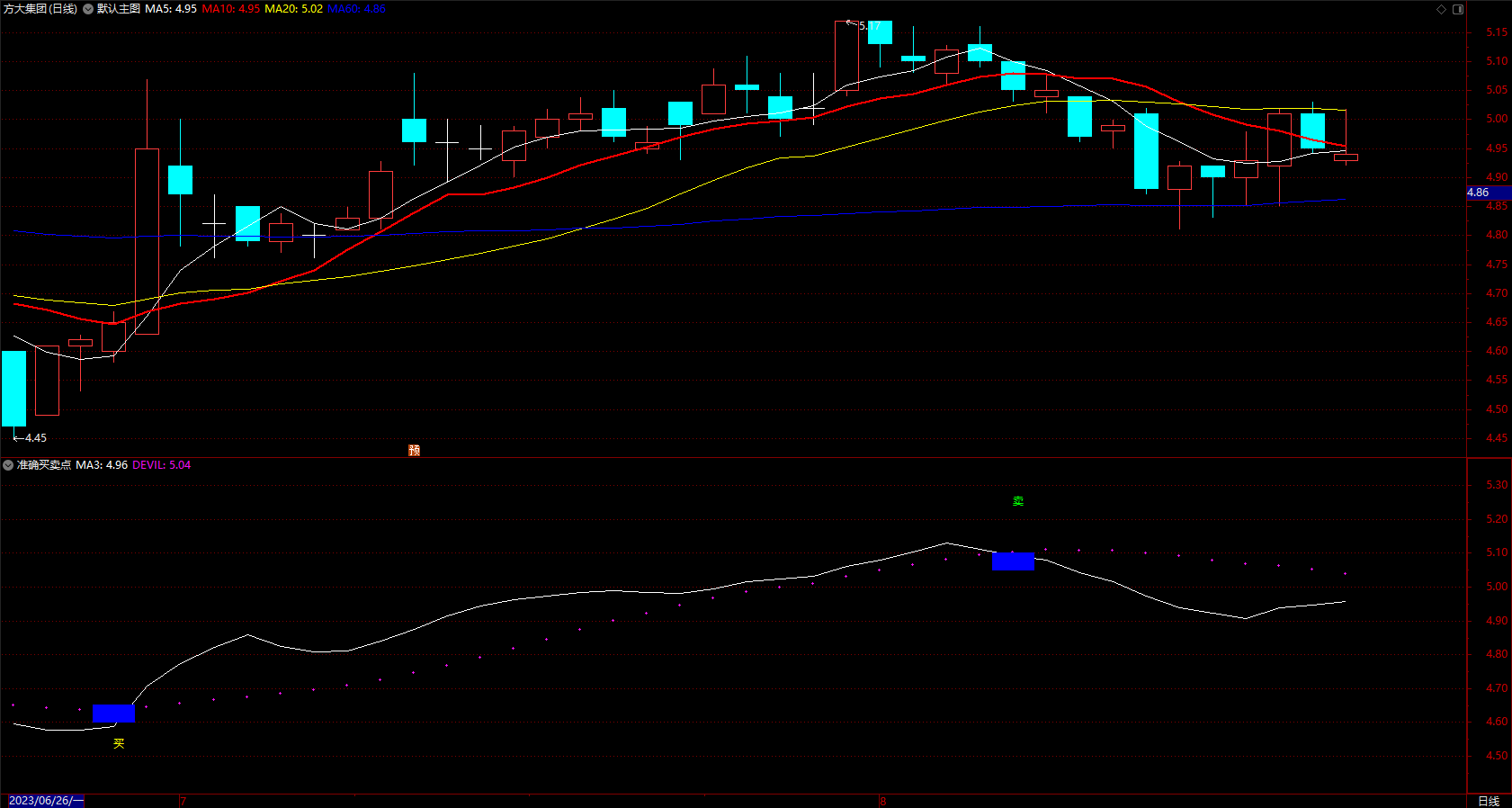The width and height of the screenshot is (1512, 808).
Task: Select the DEVIL: 5.04 indicator value
Action: (x=162, y=465)
